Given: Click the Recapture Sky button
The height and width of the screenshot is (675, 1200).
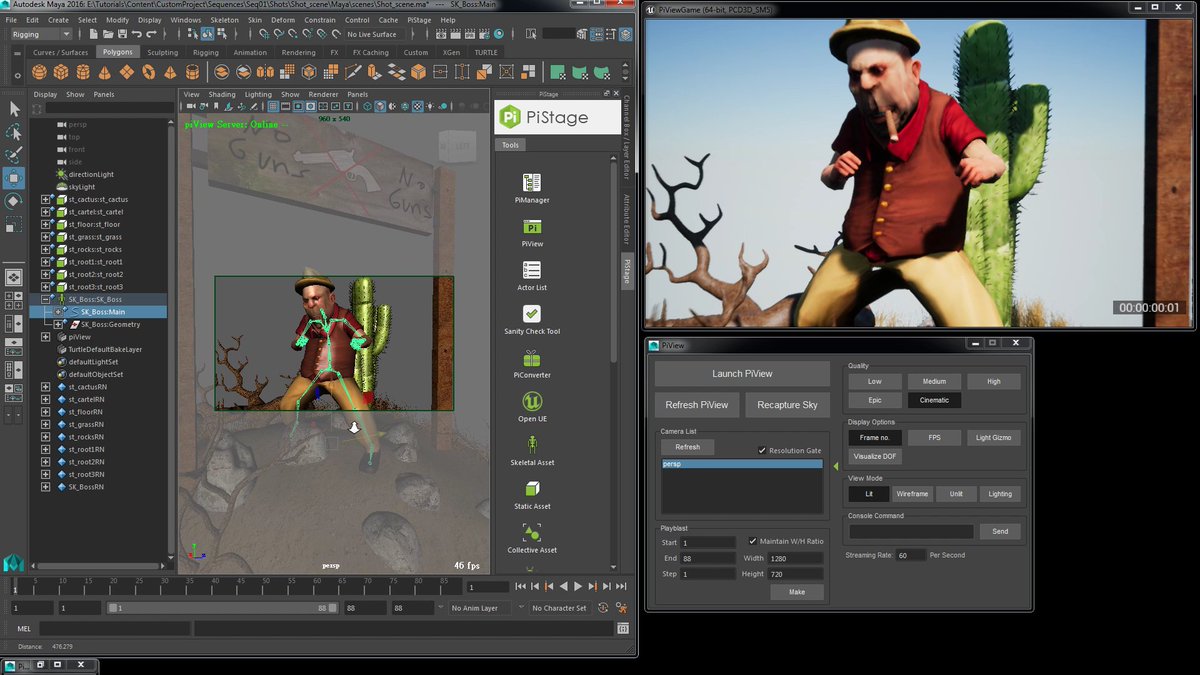Looking at the screenshot, I should pyautogui.click(x=787, y=405).
